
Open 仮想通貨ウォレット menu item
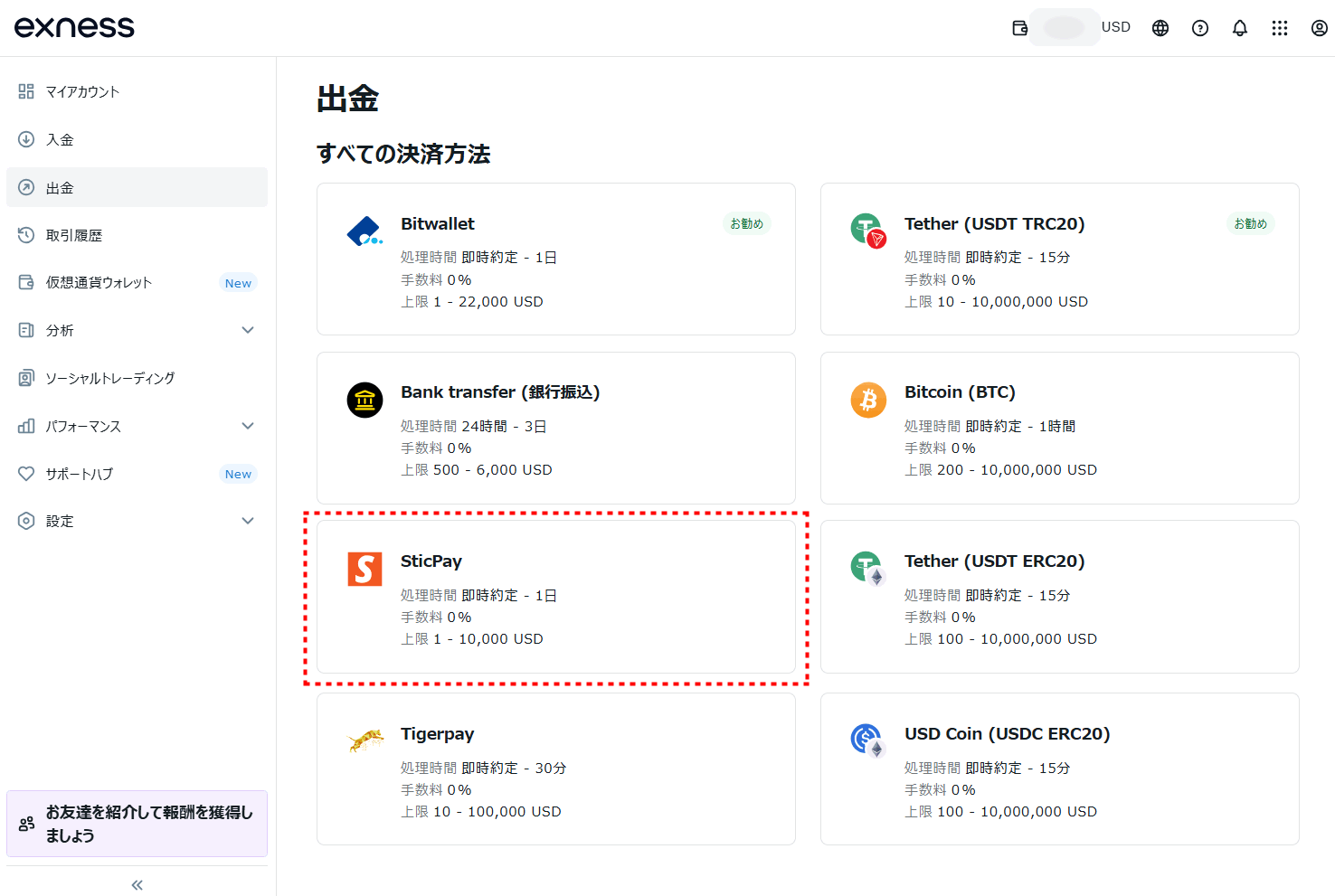pyautogui.click(x=137, y=282)
